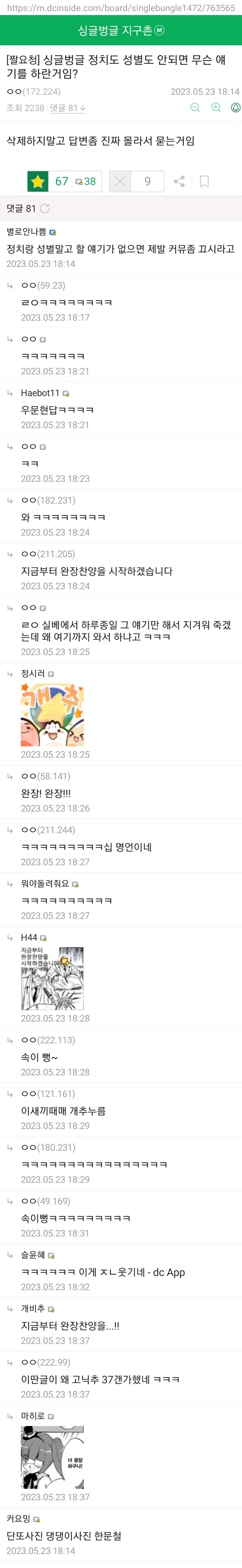
Task: Click the notification bell icon
Action: click(235, 108)
